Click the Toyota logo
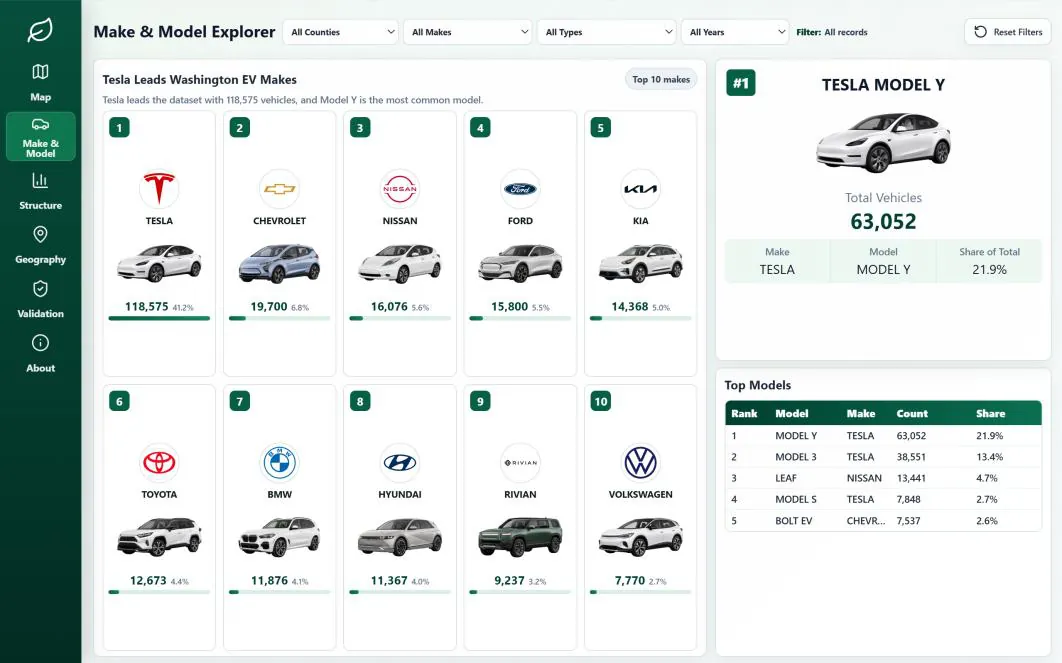 [x=158, y=463]
